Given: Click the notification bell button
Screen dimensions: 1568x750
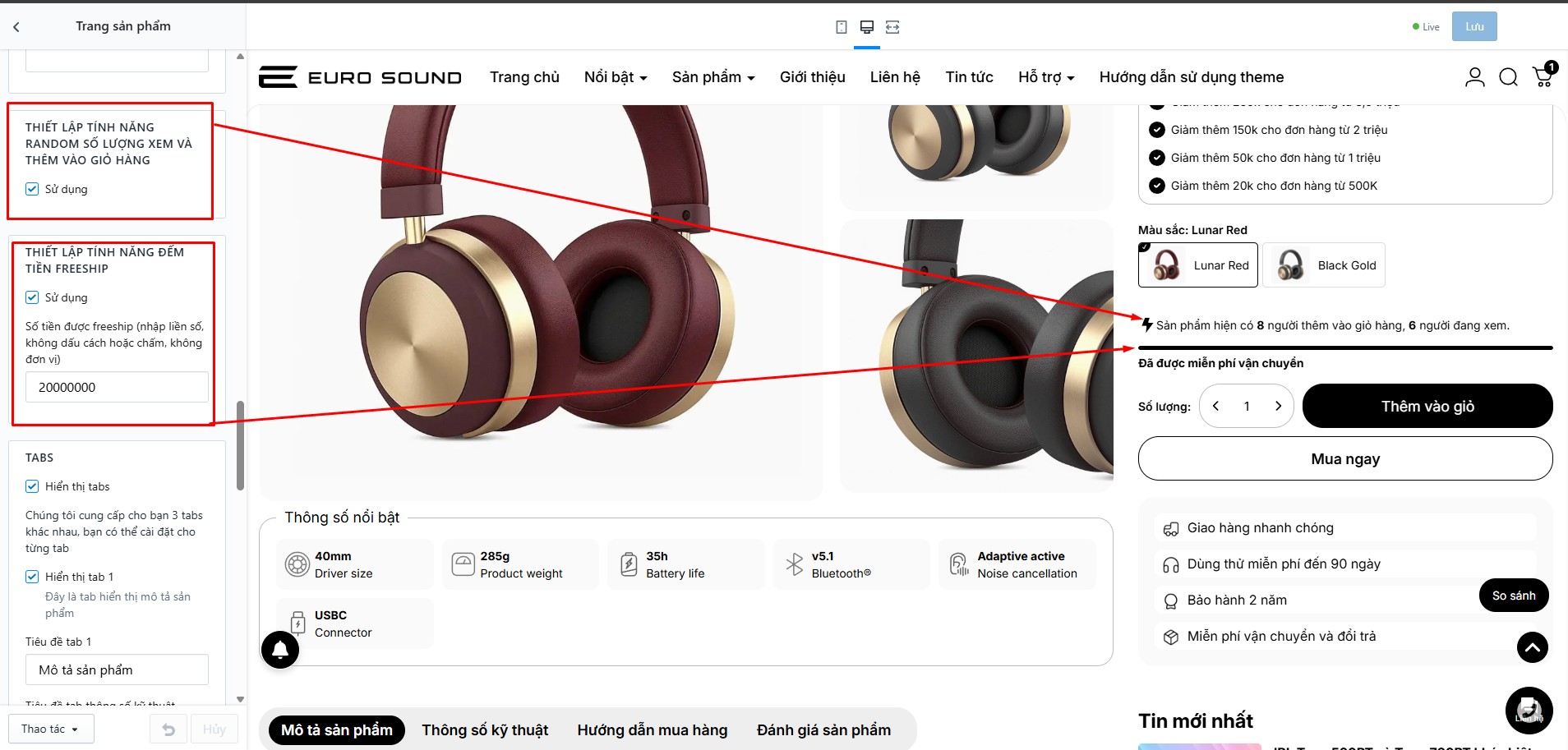Looking at the screenshot, I should [280, 650].
